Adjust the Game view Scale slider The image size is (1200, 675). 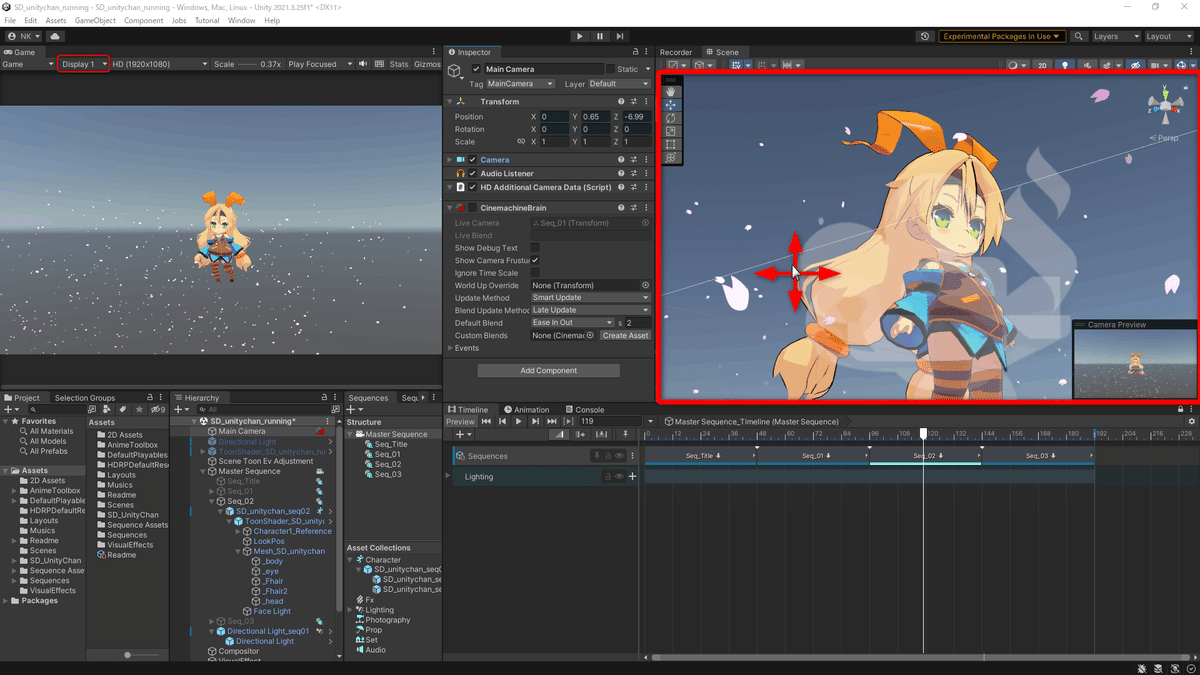[x=248, y=64]
